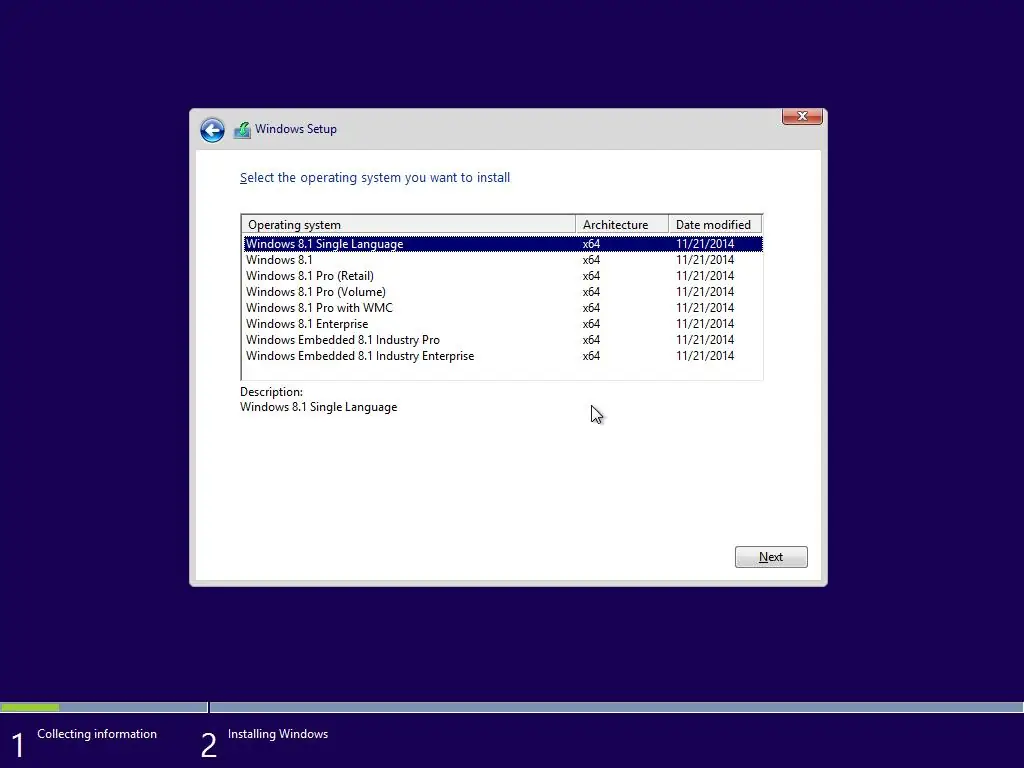Screen dimensions: 1024x768
Task: Sort by the Architecture column header
Action: pos(619,223)
